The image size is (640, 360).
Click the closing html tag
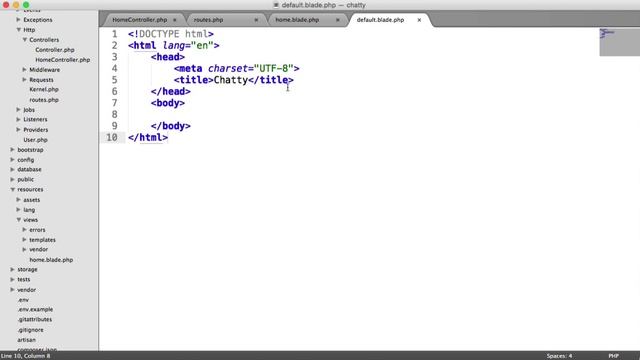coord(148,138)
